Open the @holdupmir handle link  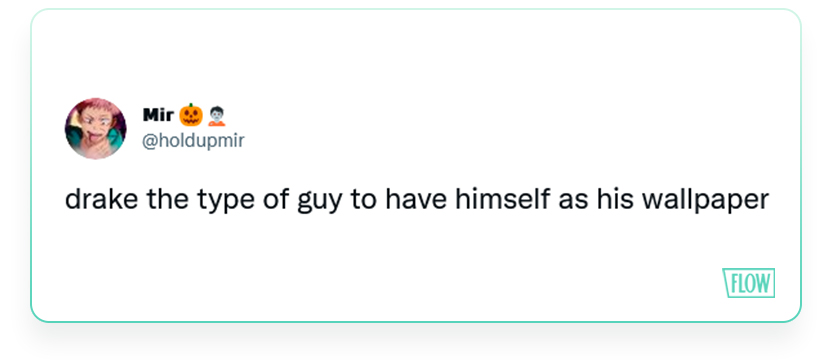click(193, 140)
